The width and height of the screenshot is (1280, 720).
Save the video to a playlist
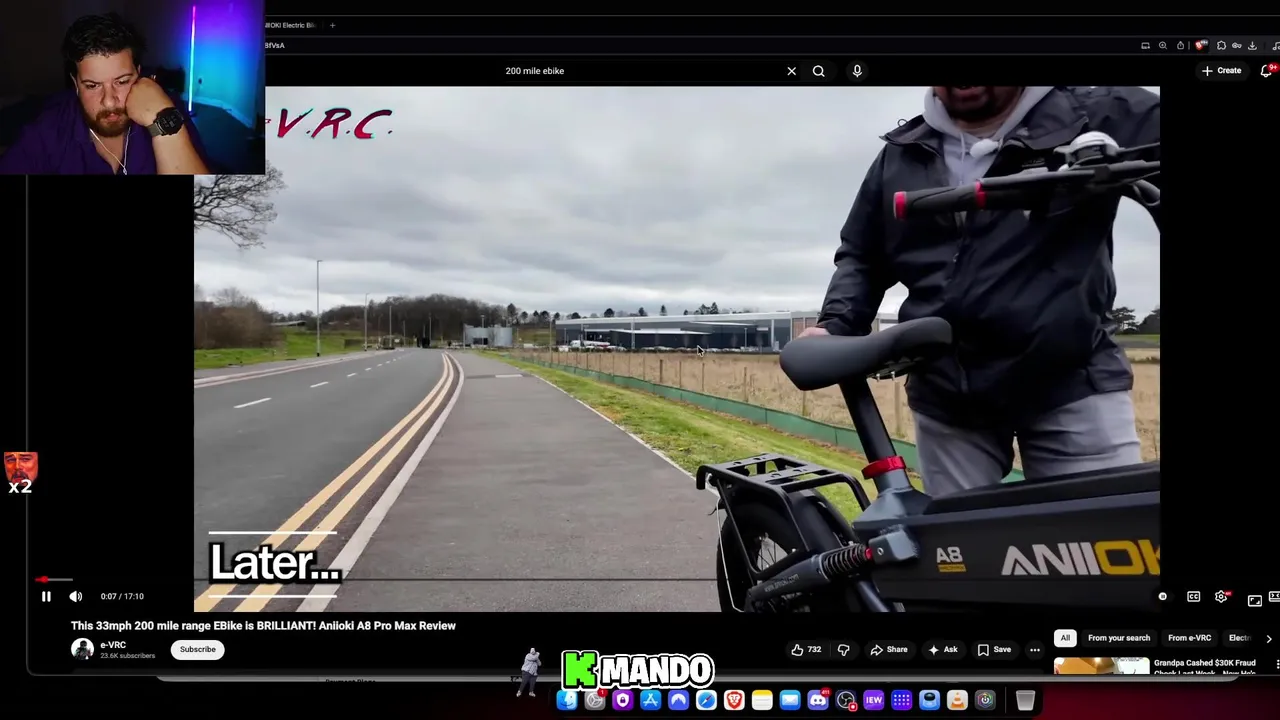click(994, 650)
